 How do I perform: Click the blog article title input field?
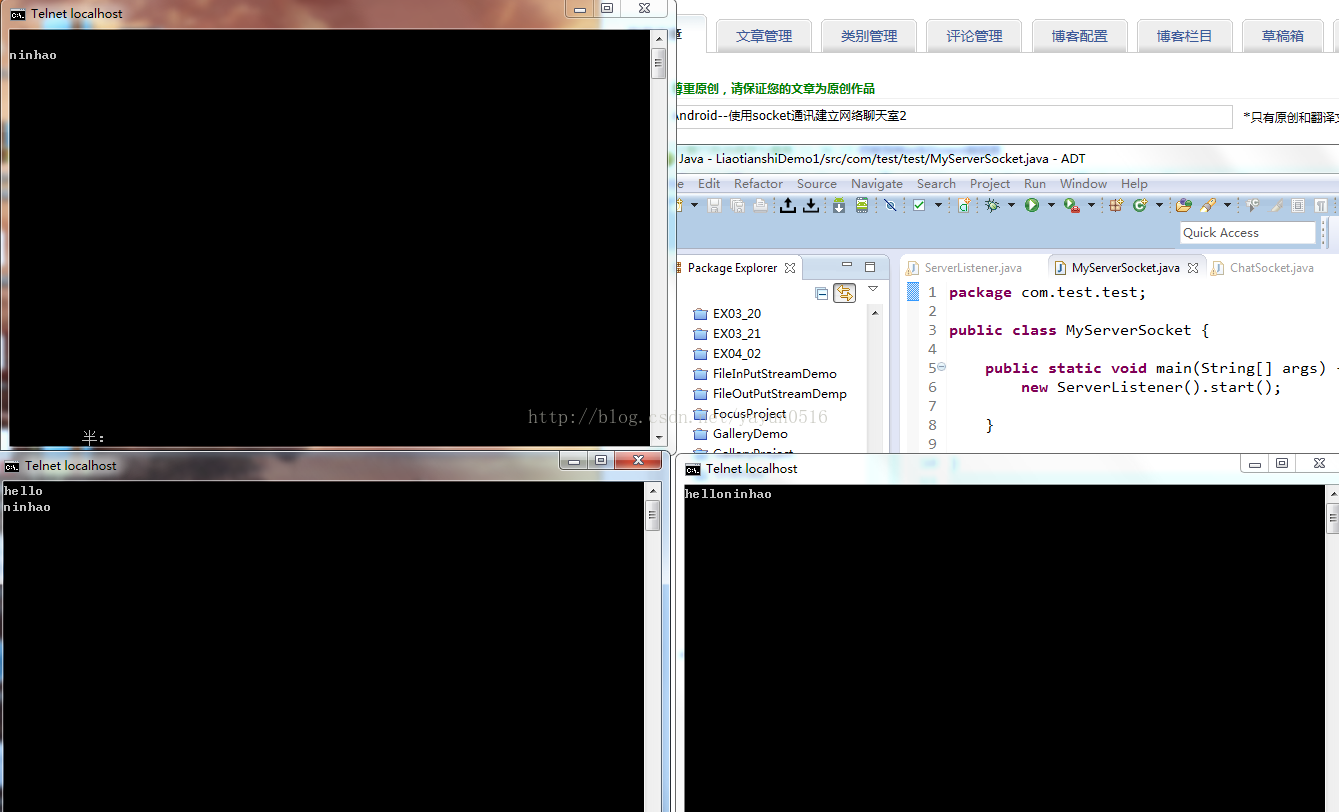(x=954, y=116)
